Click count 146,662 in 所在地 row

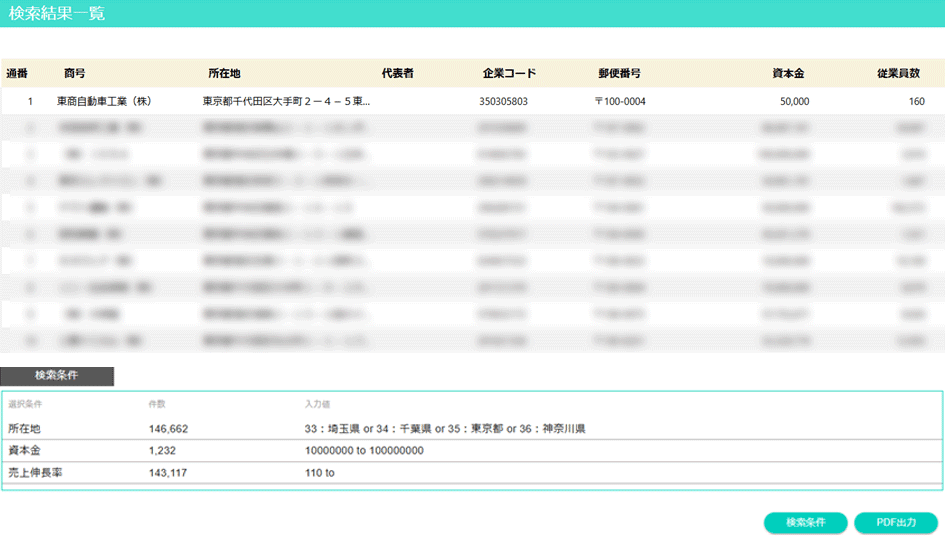coord(168,429)
